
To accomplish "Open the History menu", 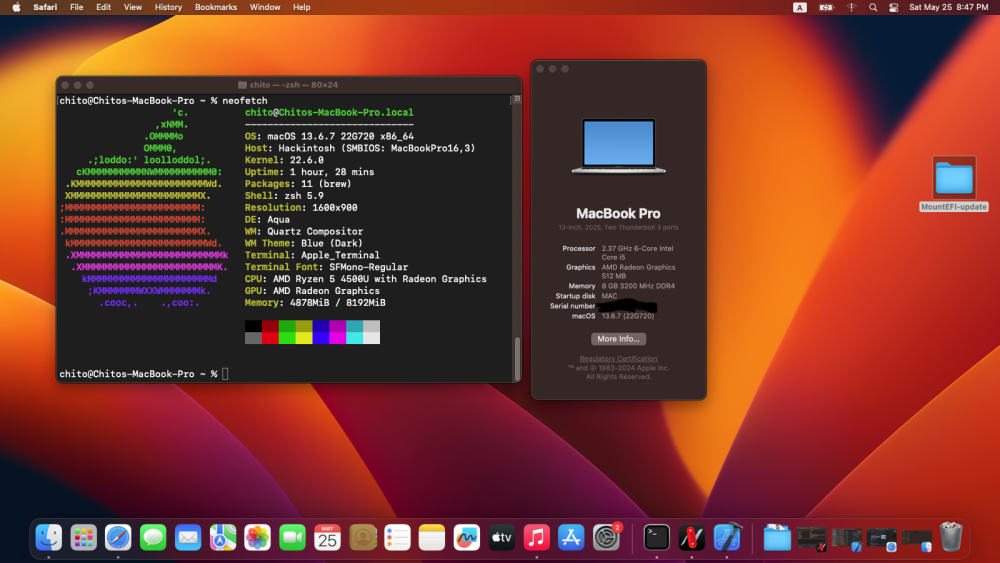I will click(168, 7).
